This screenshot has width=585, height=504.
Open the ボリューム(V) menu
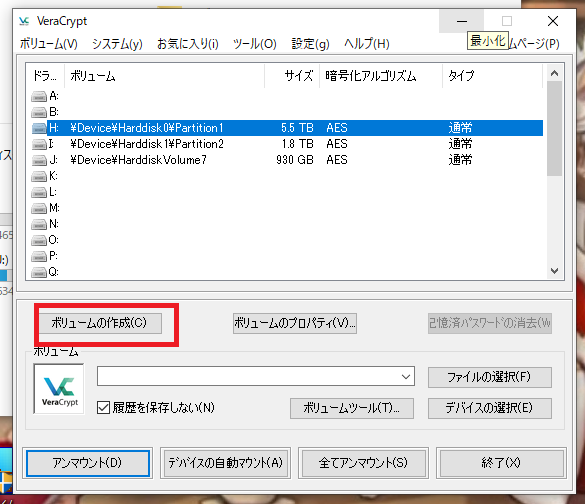coord(49,44)
